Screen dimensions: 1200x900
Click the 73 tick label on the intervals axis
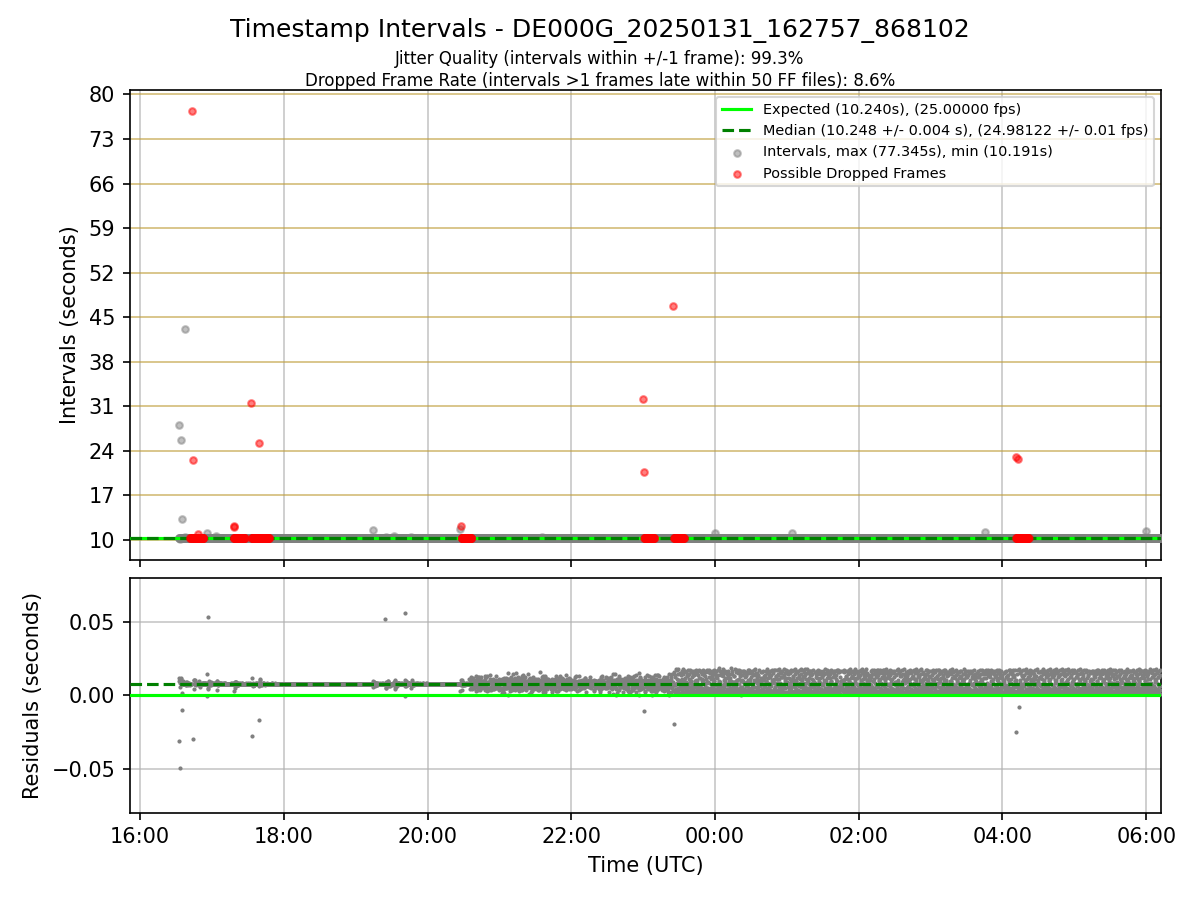(104, 139)
